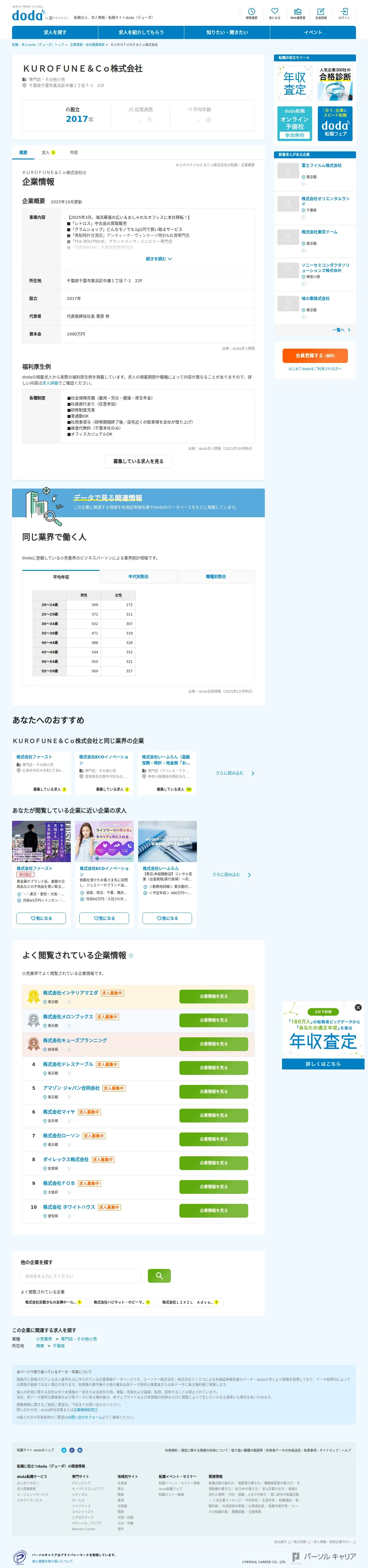The image size is (368, 1568).
Task: Expand 続きを読む in 事業内容
Action: [159, 259]
